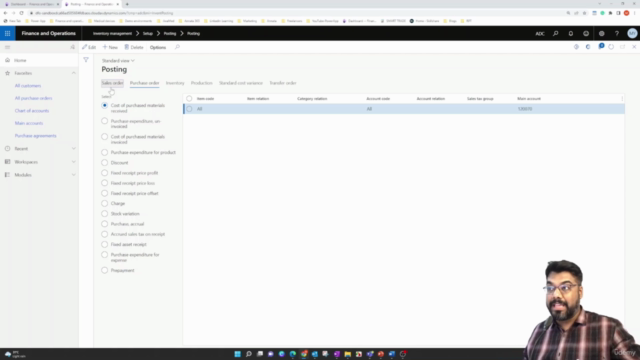Image resolution: width=640 pixels, height=360 pixels.
Task: Select Cost of purchased materials received
Action: tap(104, 105)
